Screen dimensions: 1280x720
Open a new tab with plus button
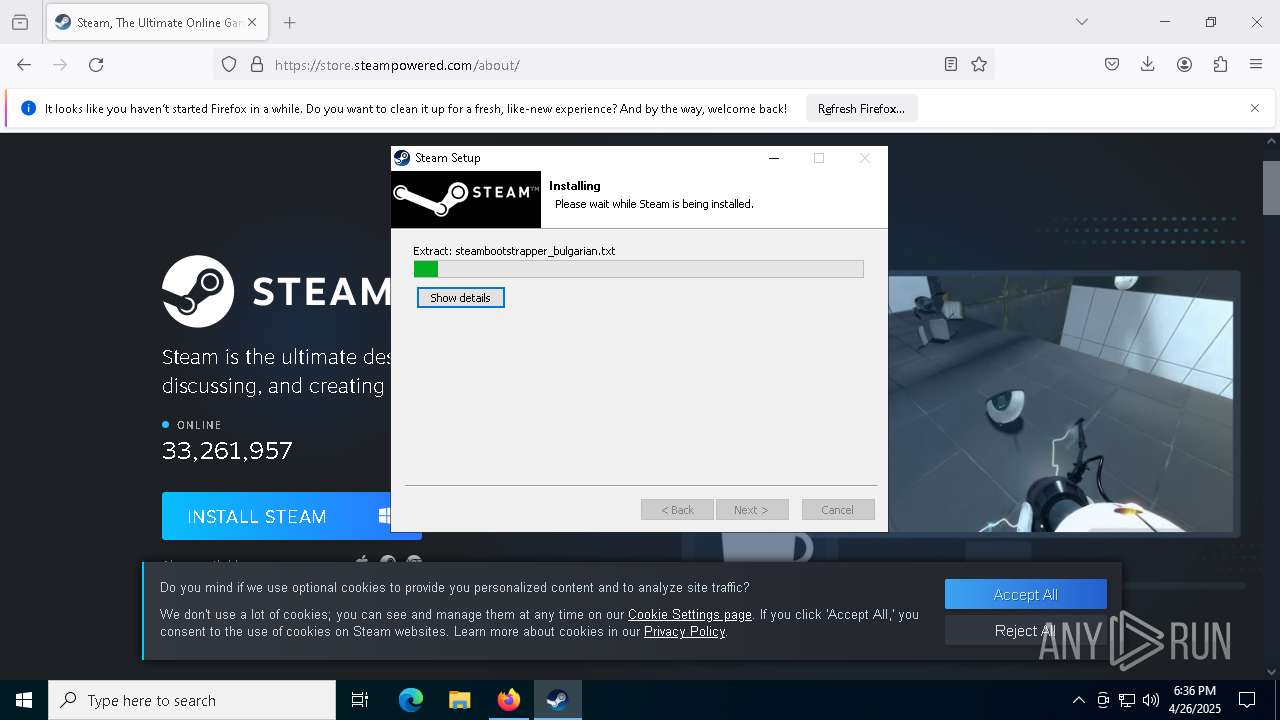pos(289,22)
